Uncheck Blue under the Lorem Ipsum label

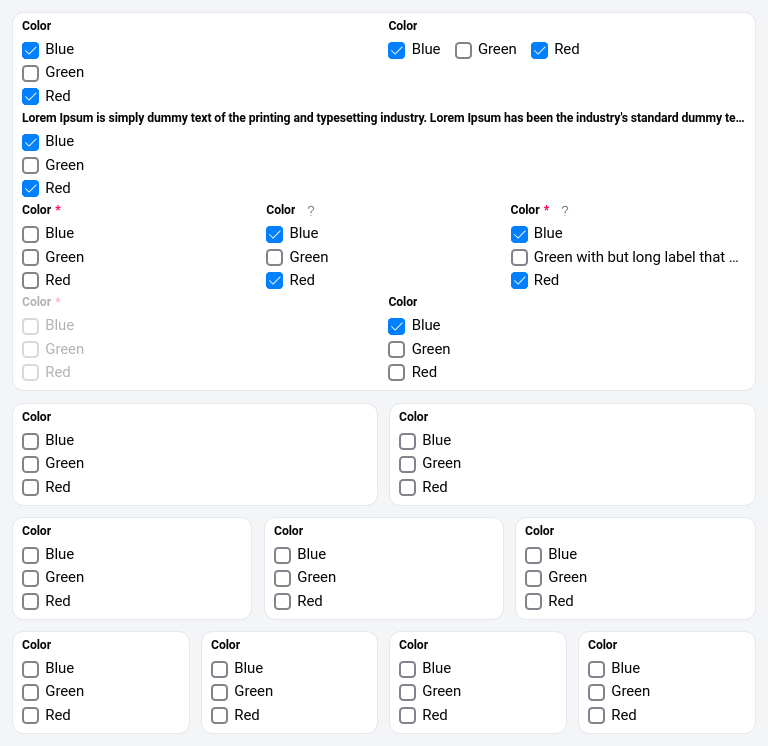click(x=31, y=142)
